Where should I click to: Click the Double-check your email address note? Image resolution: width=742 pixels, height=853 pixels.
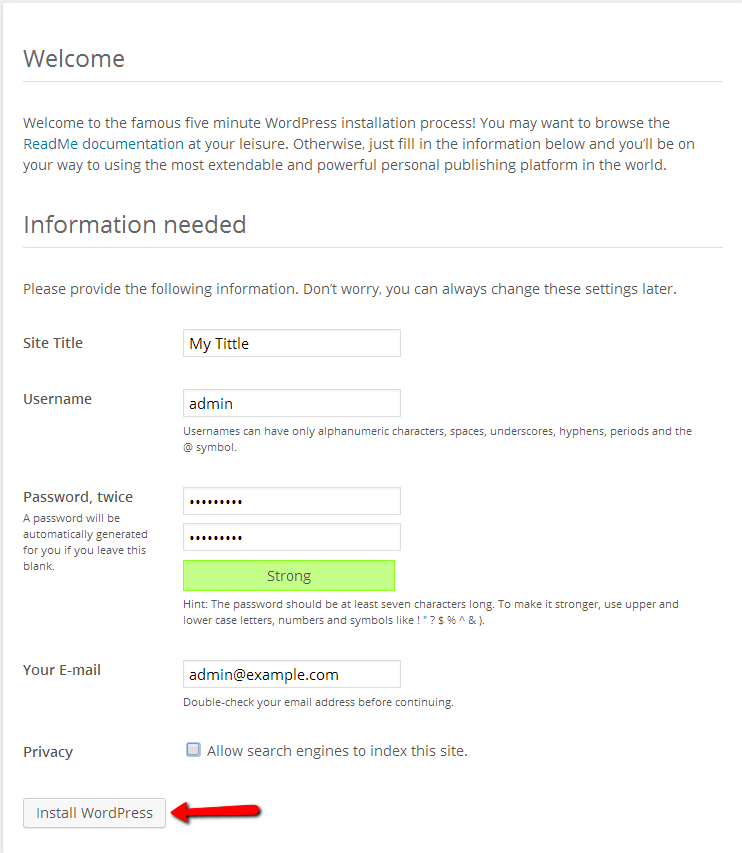(318, 702)
